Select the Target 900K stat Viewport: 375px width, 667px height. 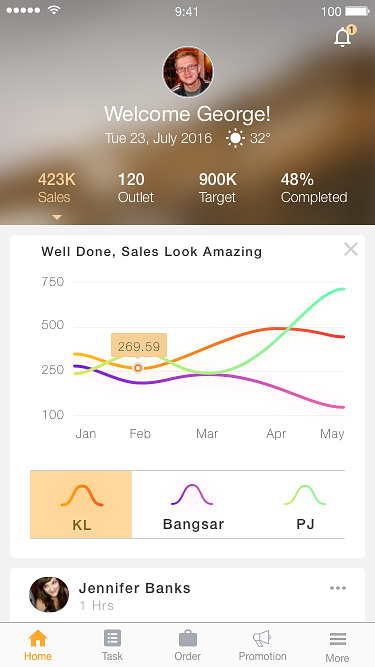(217, 188)
